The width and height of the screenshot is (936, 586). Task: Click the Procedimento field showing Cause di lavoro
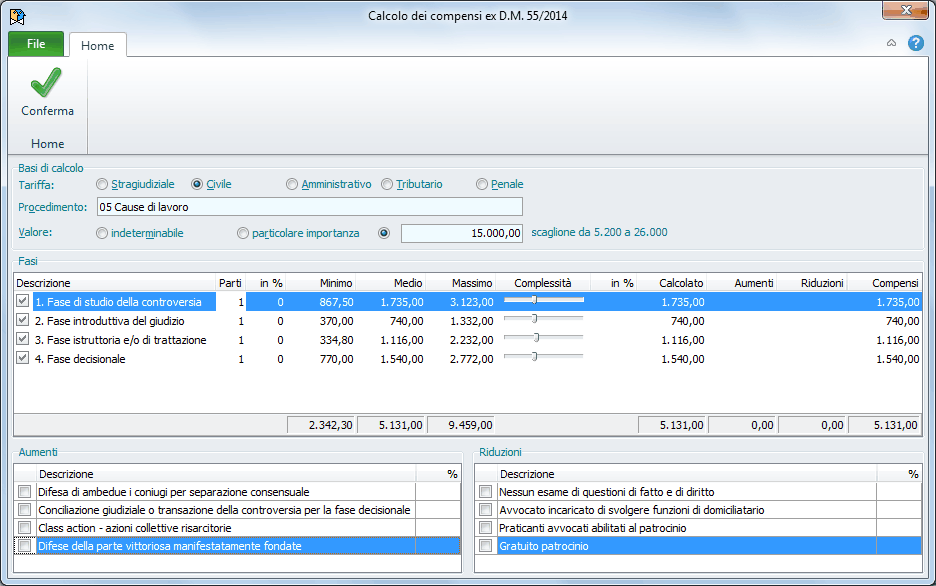[310, 207]
